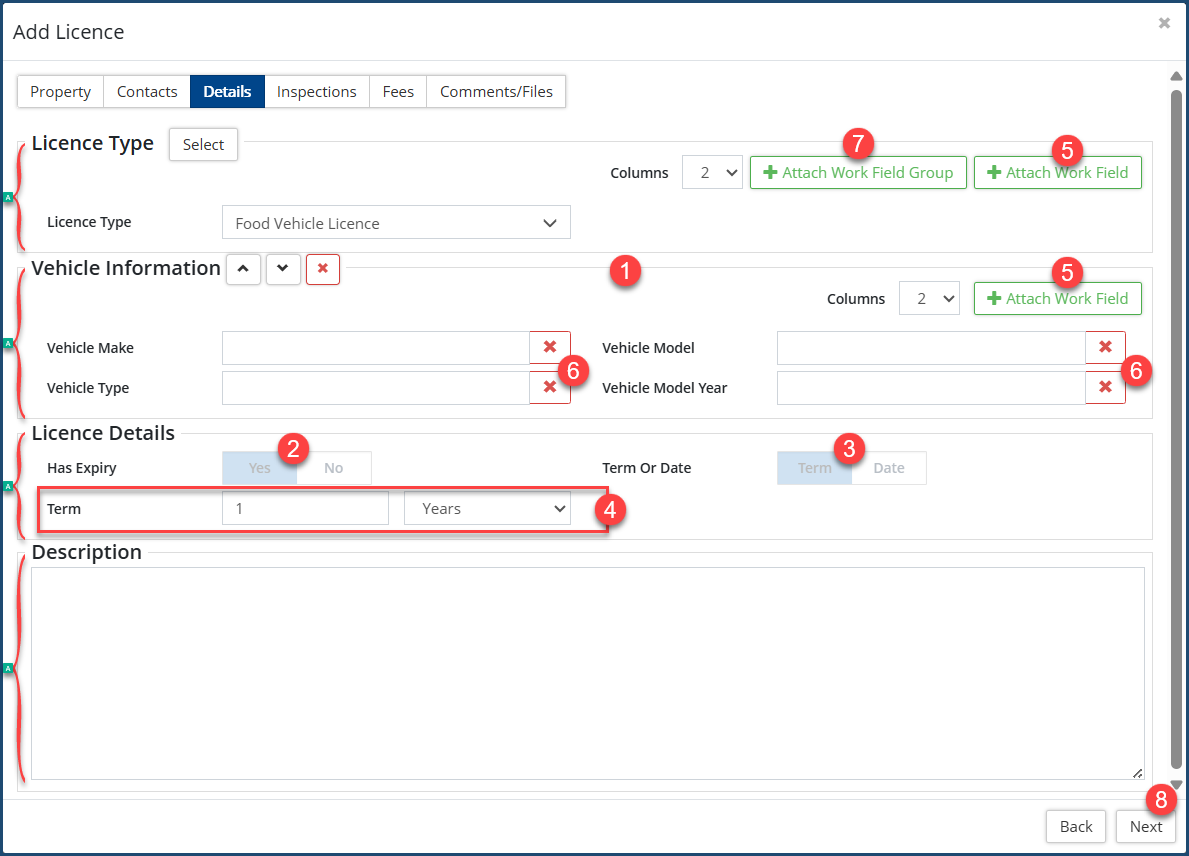Move Vehicle Information group down
The width and height of the screenshot is (1189, 856).
283,269
